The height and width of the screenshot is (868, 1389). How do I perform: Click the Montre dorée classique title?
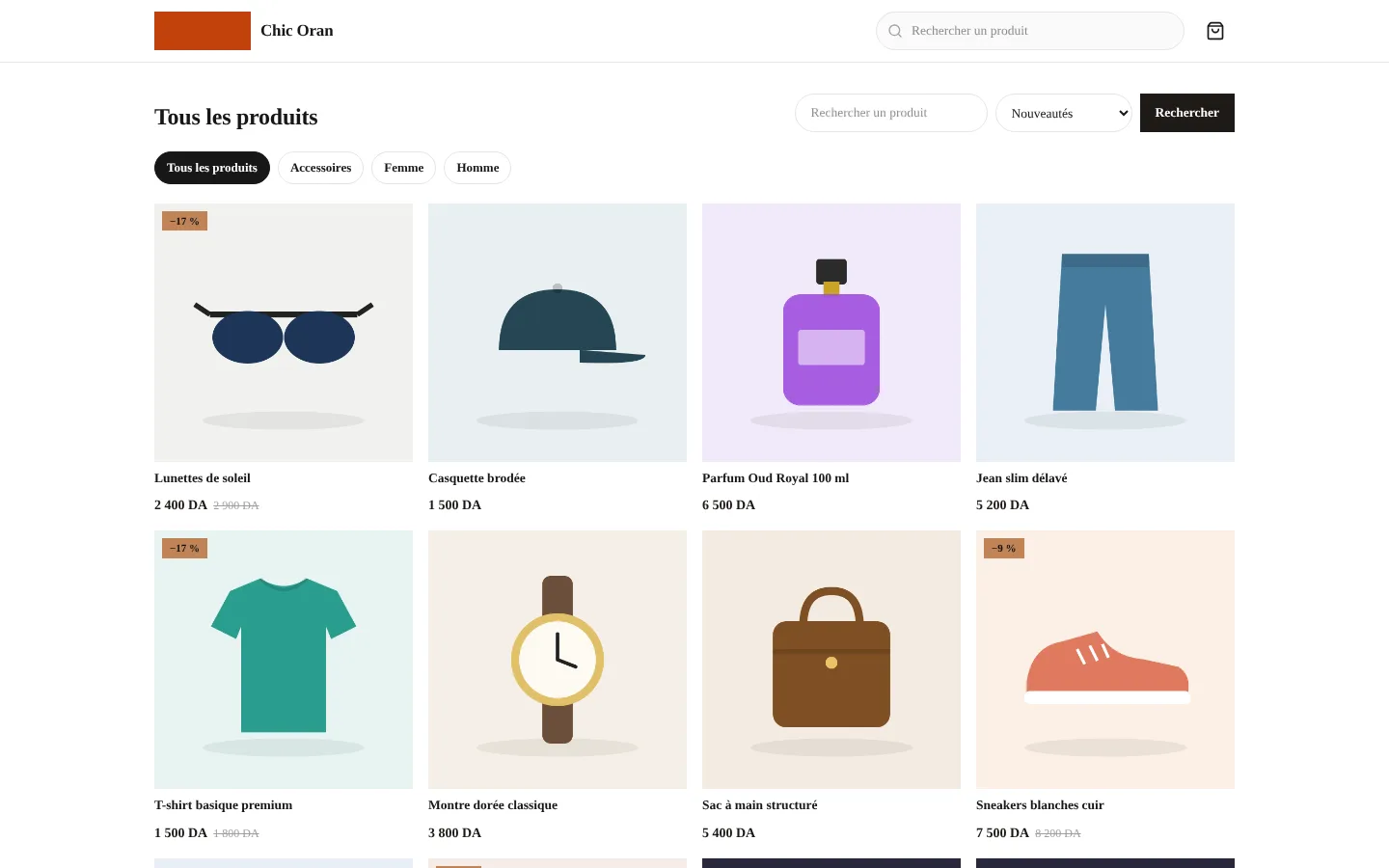(493, 805)
